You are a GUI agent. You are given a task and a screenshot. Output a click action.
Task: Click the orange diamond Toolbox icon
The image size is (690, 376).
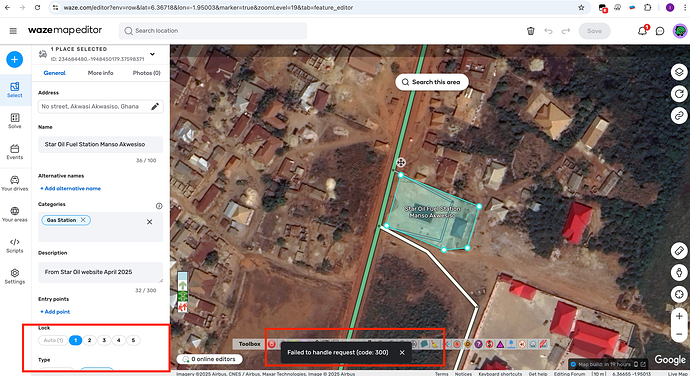point(468,344)
